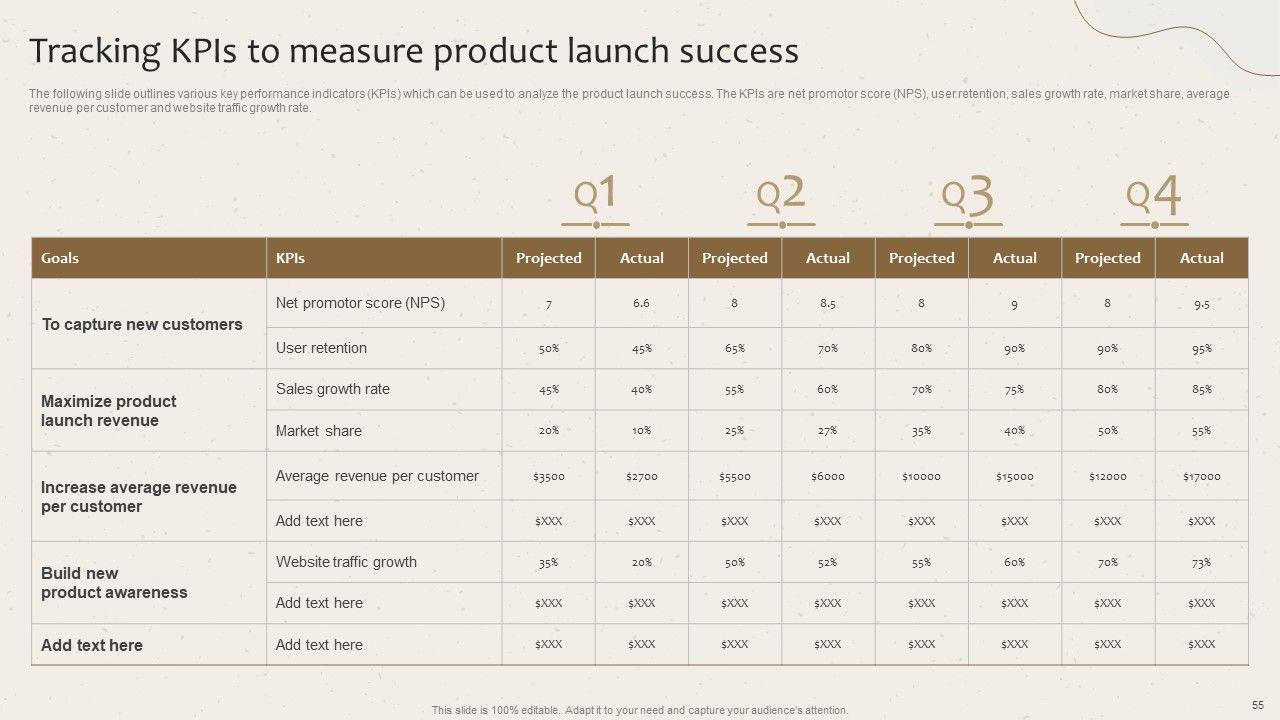The width and height of the screenshot is (1280, 720).
Task: Click the Q4 quarter label
Action: 1154,196
